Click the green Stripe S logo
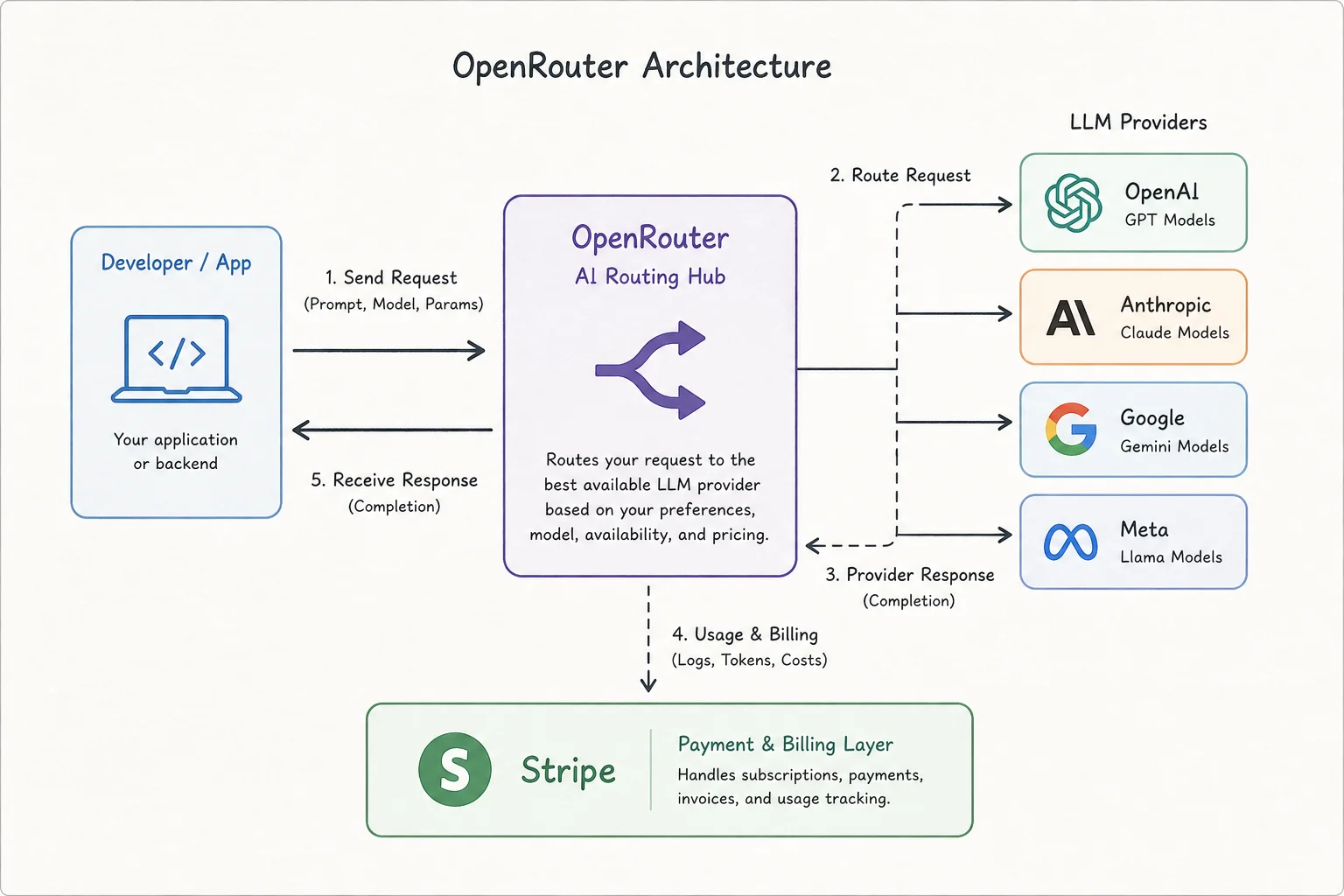Viewport: 1344px width, 896px height. (455, 770)
